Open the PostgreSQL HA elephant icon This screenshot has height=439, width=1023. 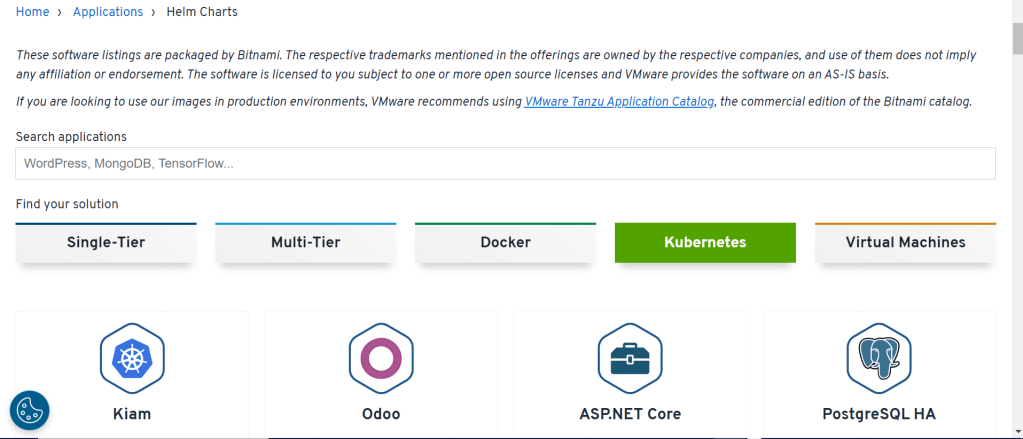pyautogui.click(x=879, y=358)
